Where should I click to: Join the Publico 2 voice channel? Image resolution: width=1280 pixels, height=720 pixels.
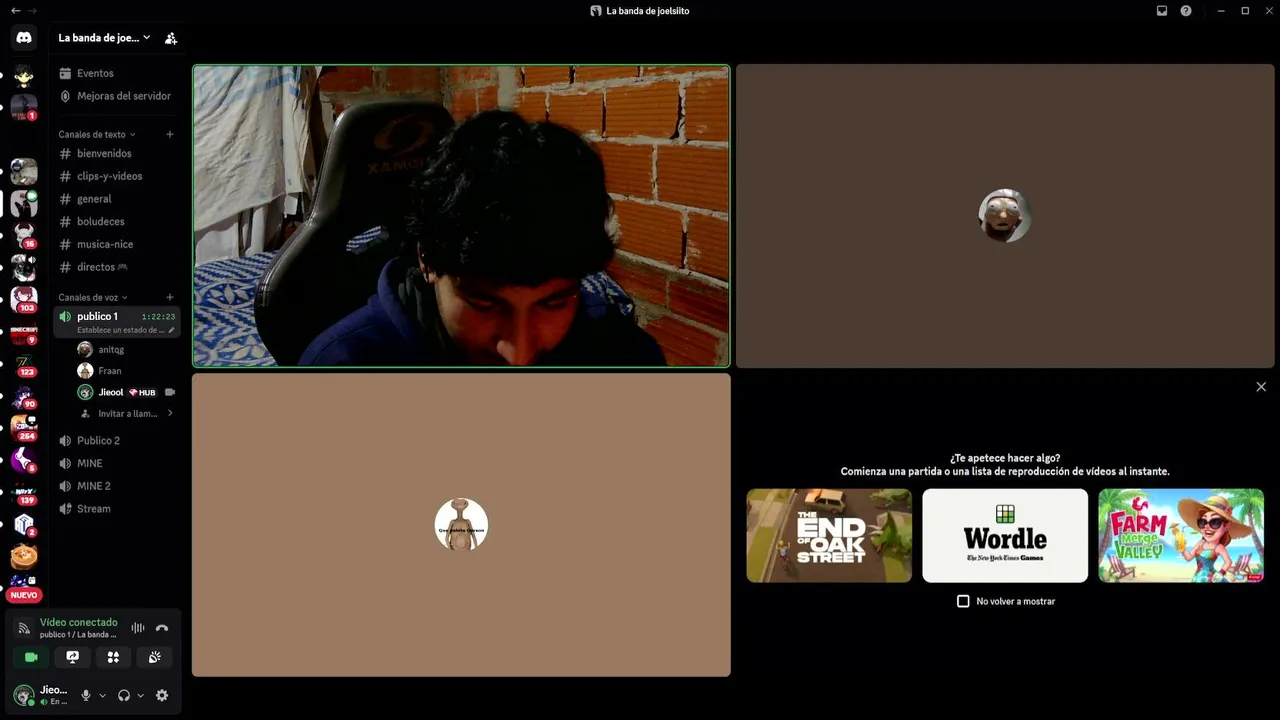click(x=117, y=440)
